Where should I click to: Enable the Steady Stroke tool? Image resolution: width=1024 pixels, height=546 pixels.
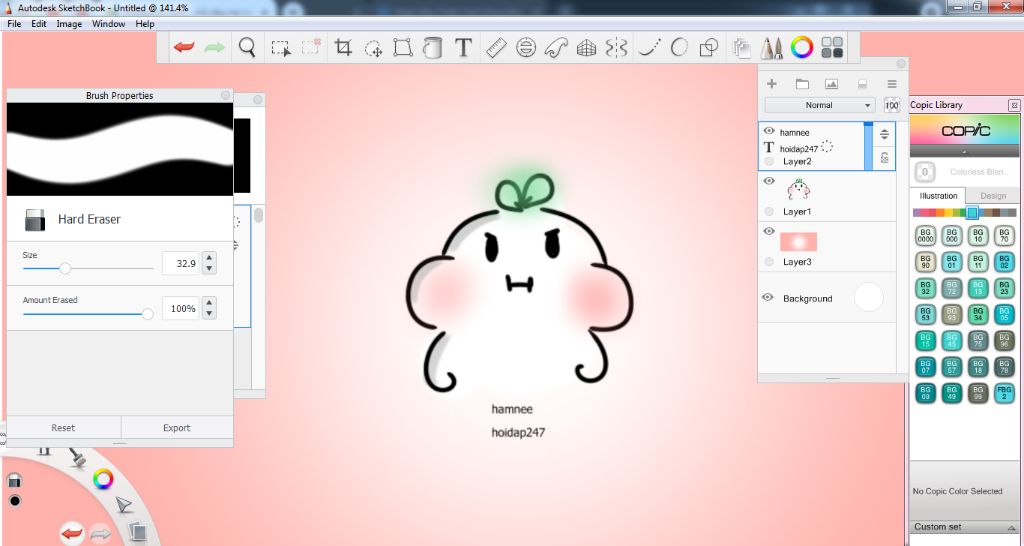pyautogui.click(x=648, y=48)
